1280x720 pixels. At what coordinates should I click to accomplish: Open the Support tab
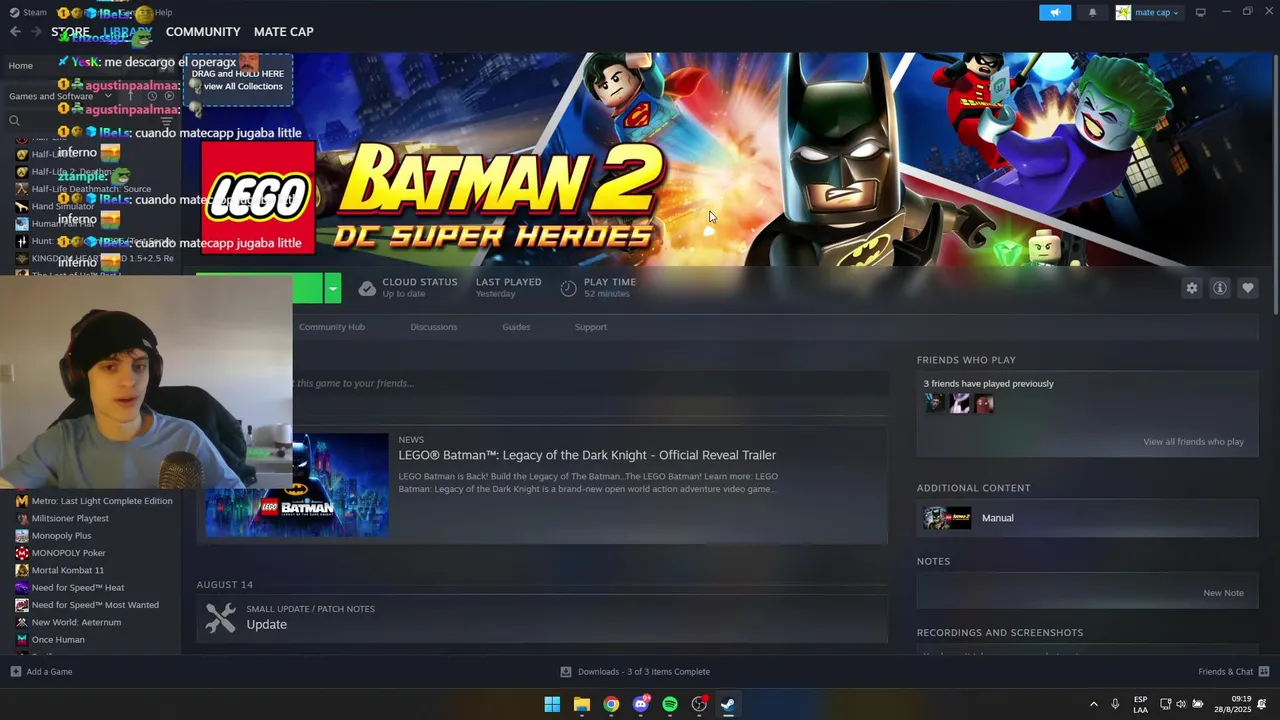590,327
